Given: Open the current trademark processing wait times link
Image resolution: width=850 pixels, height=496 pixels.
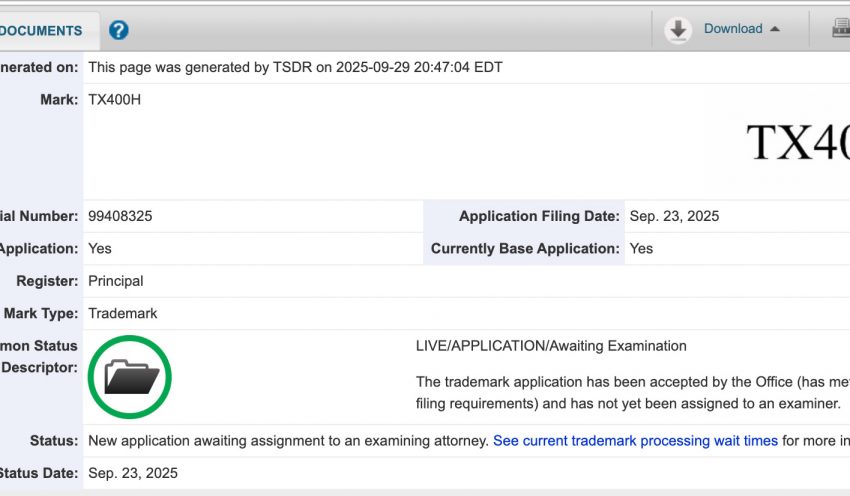Looking at the screenshot, I should pos(635,440).
